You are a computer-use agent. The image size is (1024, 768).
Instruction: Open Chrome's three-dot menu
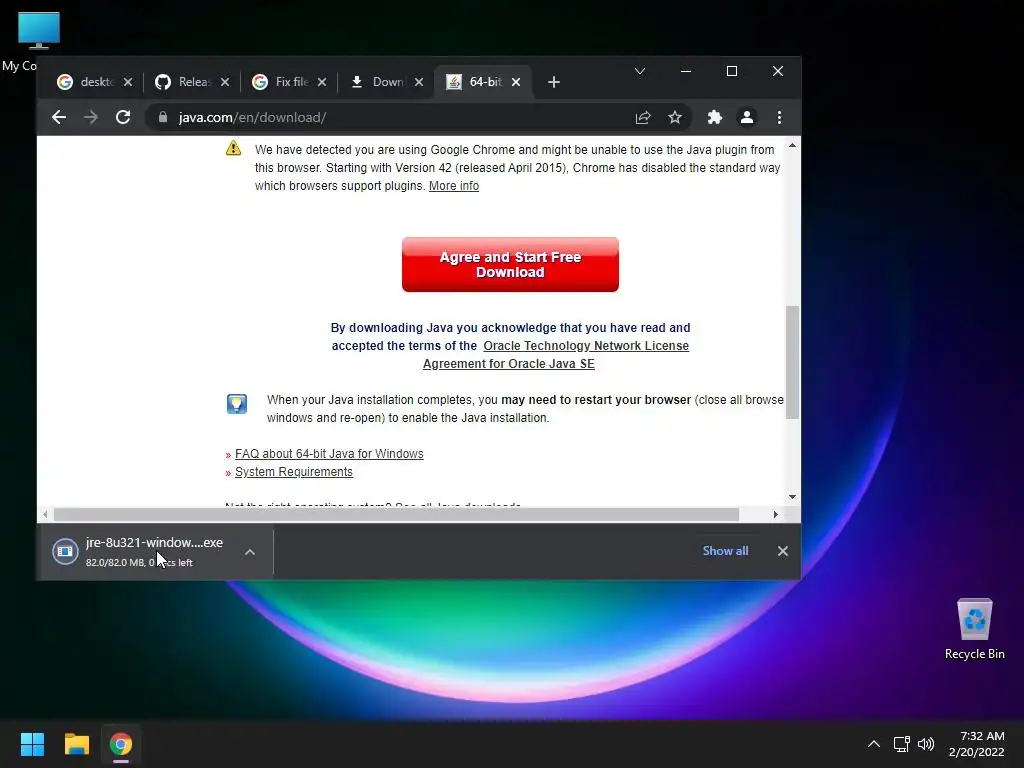pyautogui.click(x=779, y=118)
